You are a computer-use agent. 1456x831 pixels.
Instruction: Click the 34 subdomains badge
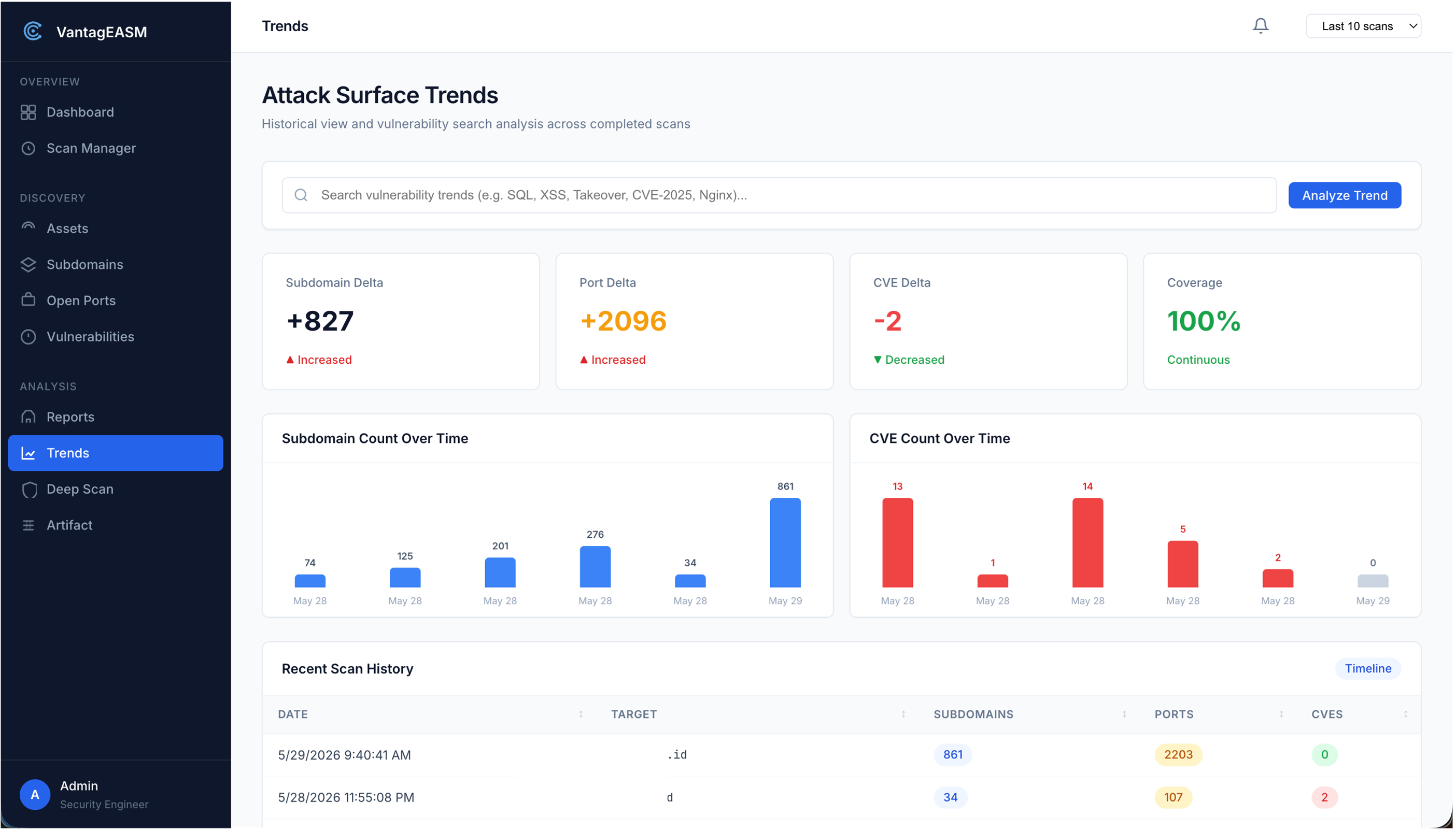[x=950, y=797]
